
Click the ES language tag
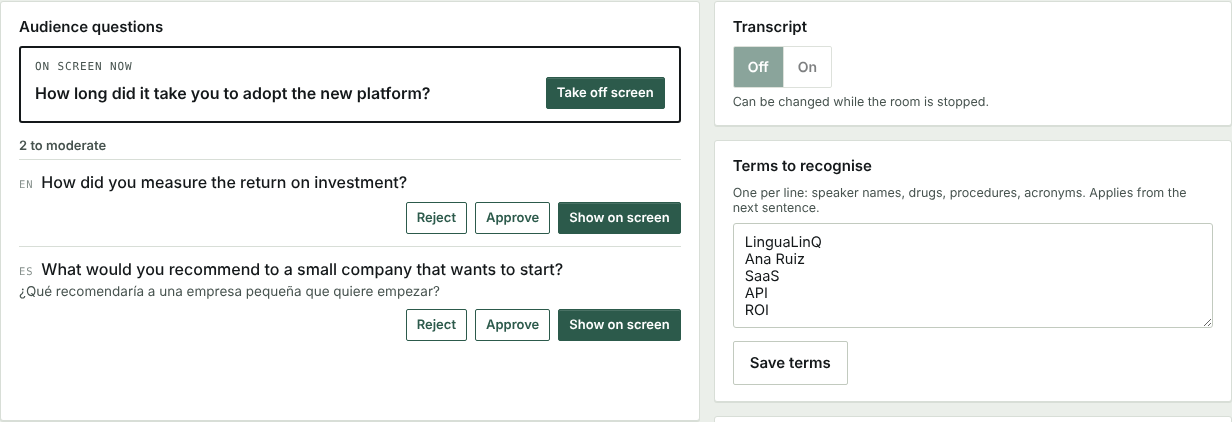(x=26, y=271)
